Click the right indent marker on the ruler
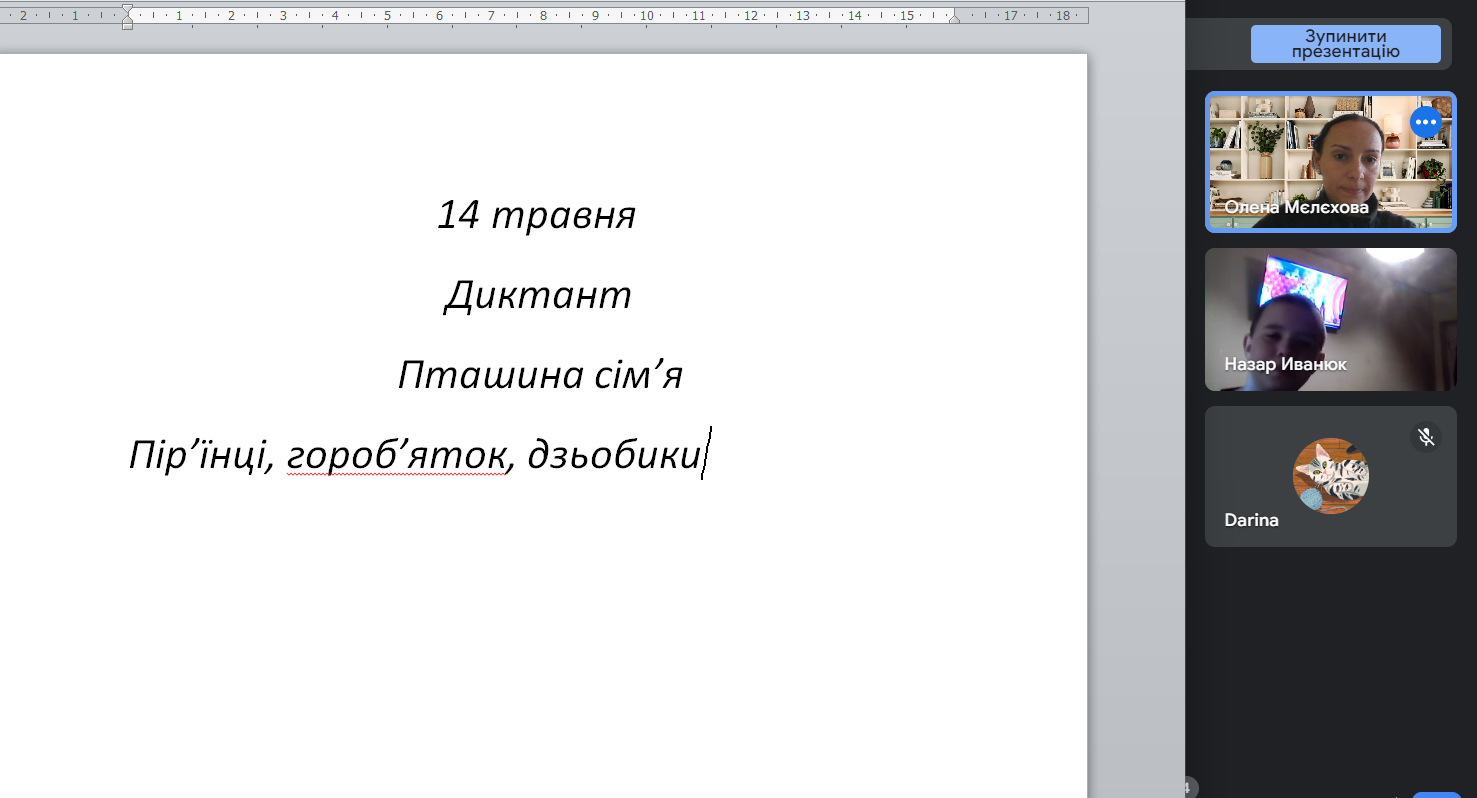The image size is (1477, 798). pos(954,18)
